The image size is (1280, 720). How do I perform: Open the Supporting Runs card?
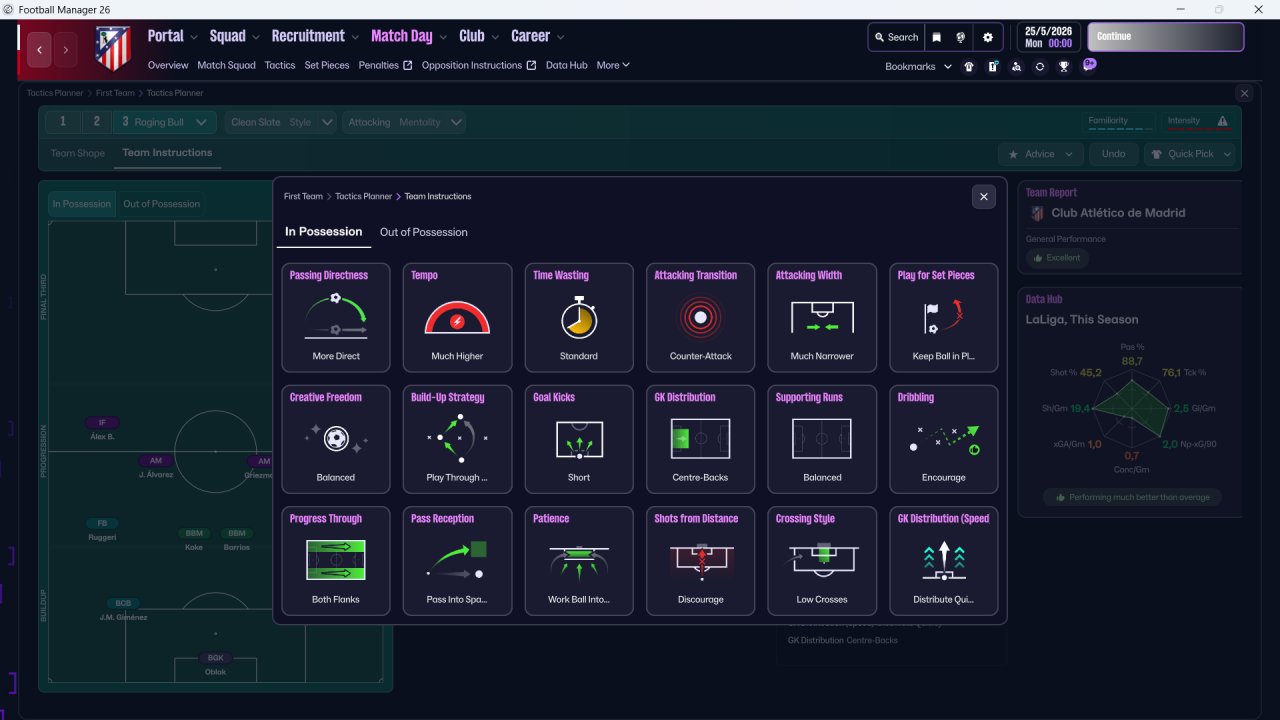822,439
